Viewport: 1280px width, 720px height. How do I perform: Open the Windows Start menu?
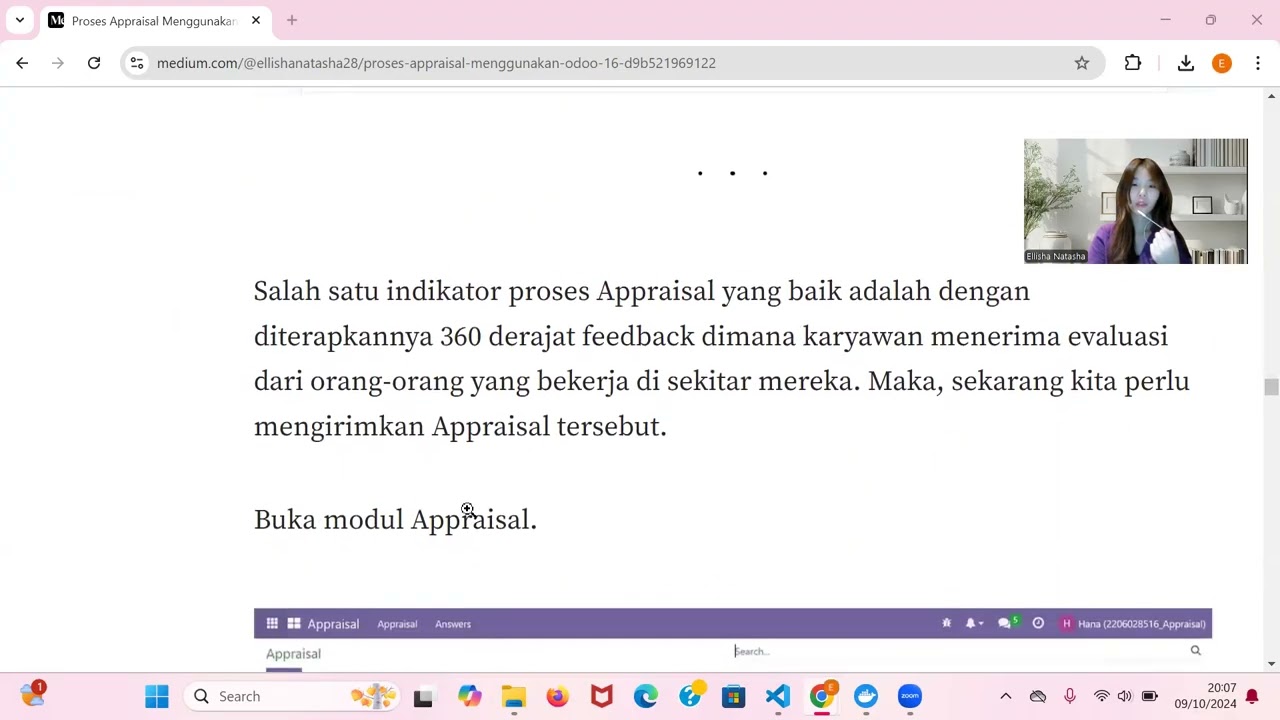coord(157,696)
